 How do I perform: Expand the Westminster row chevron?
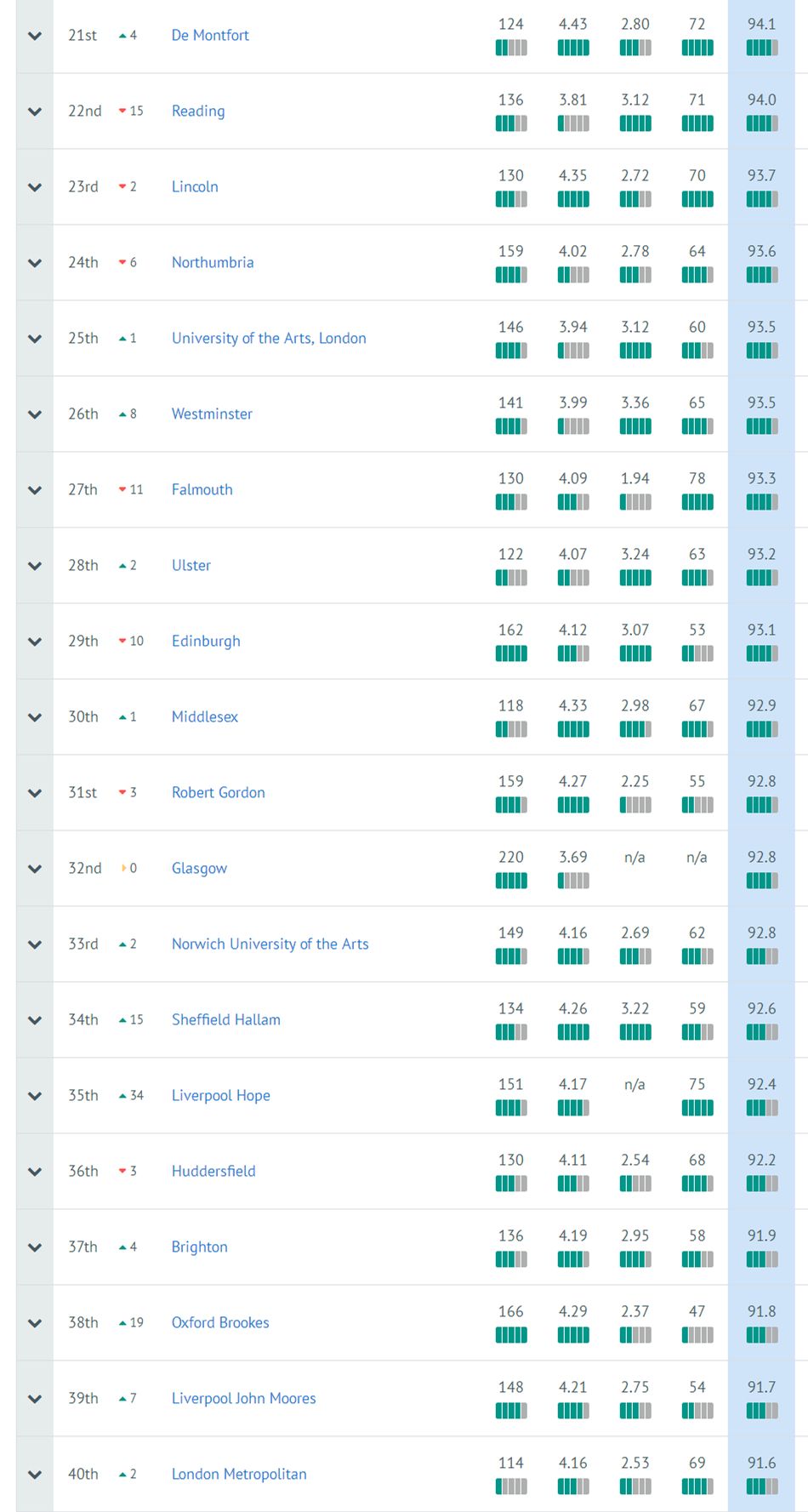click(35, 414)
